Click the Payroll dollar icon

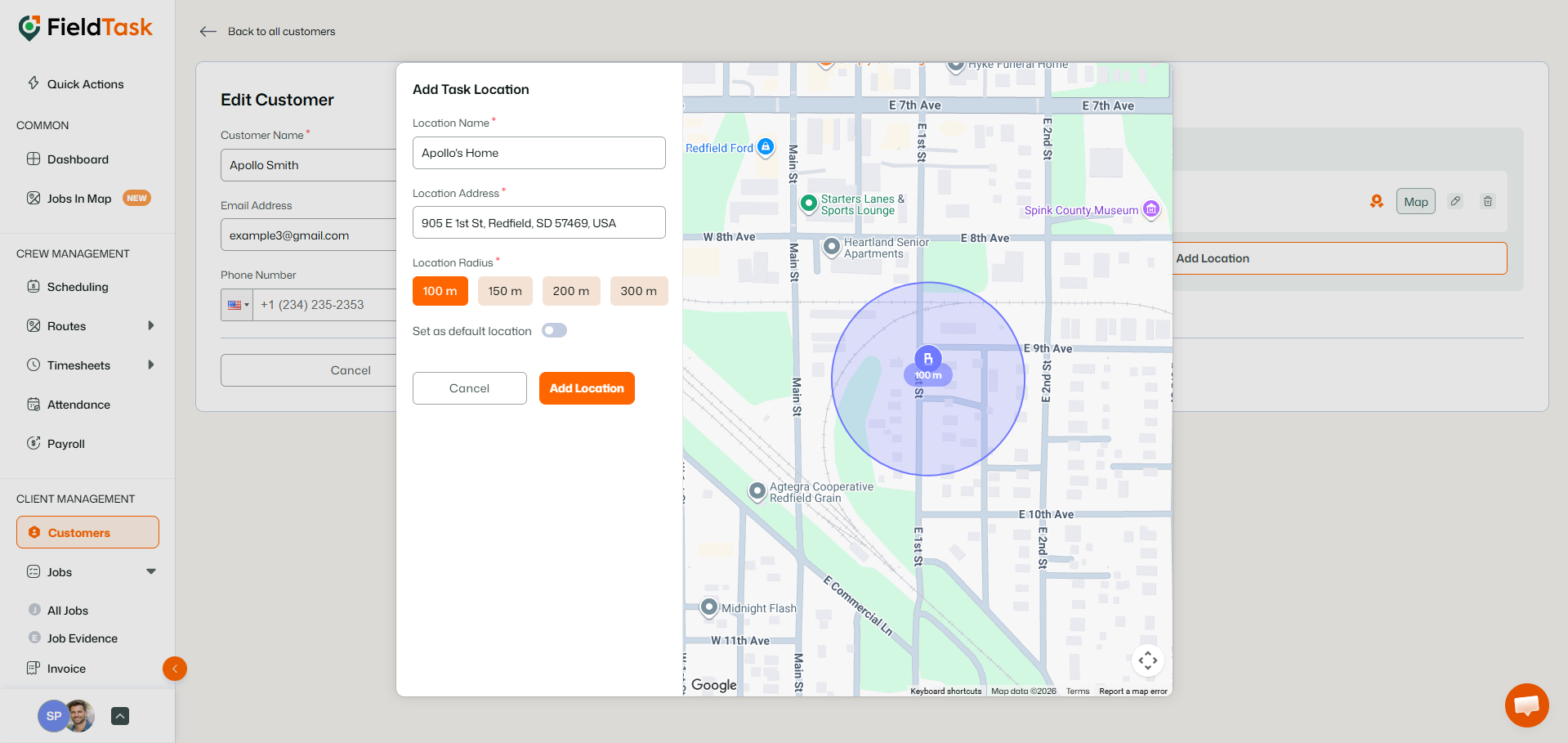point(34,443)
